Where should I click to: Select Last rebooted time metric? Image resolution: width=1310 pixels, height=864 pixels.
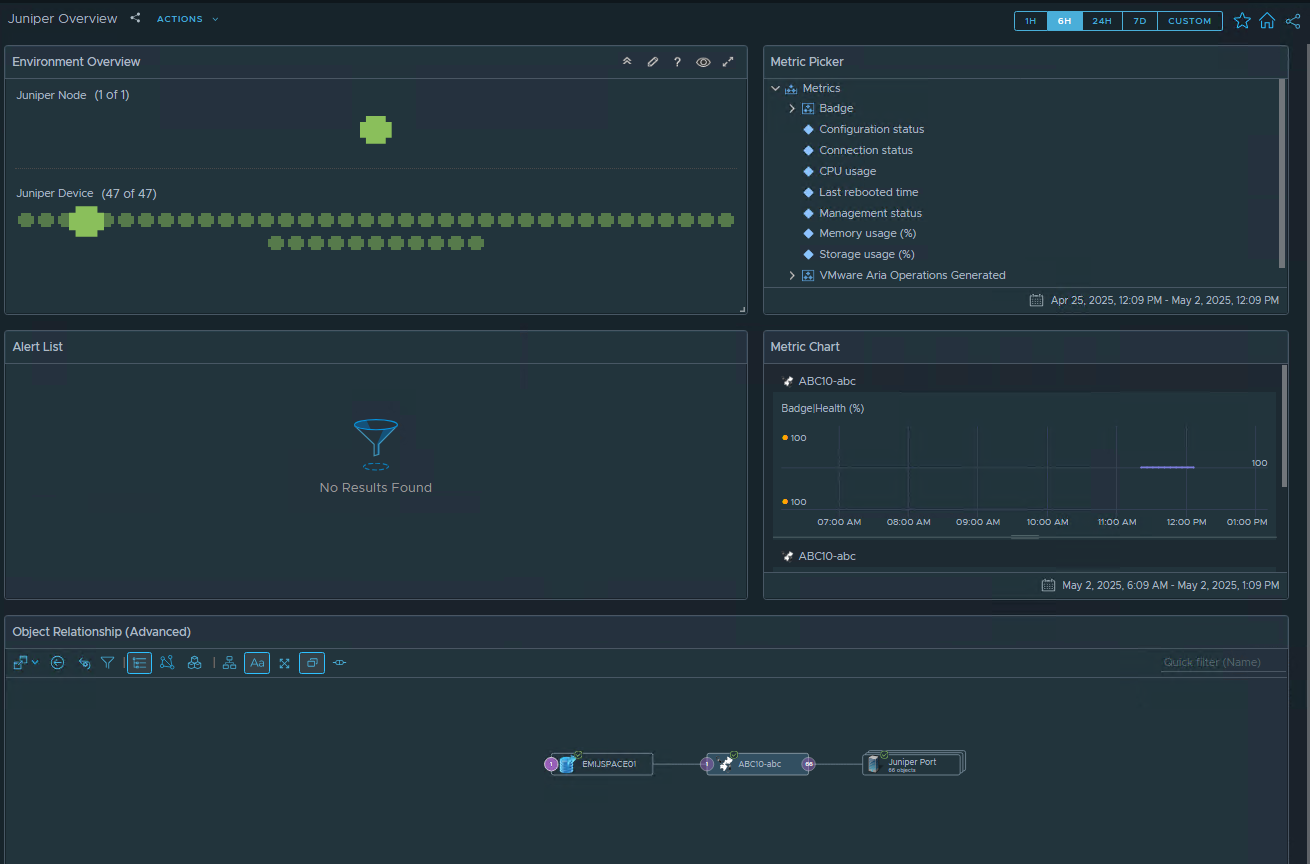click(868, 192)
